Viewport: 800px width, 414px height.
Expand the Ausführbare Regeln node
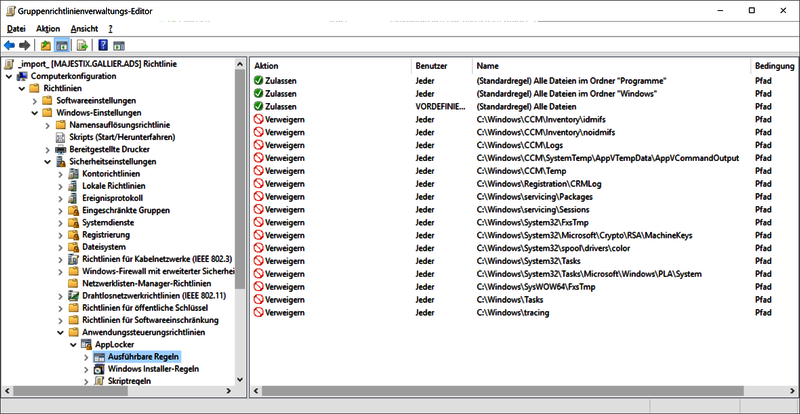tap(86, 357)
